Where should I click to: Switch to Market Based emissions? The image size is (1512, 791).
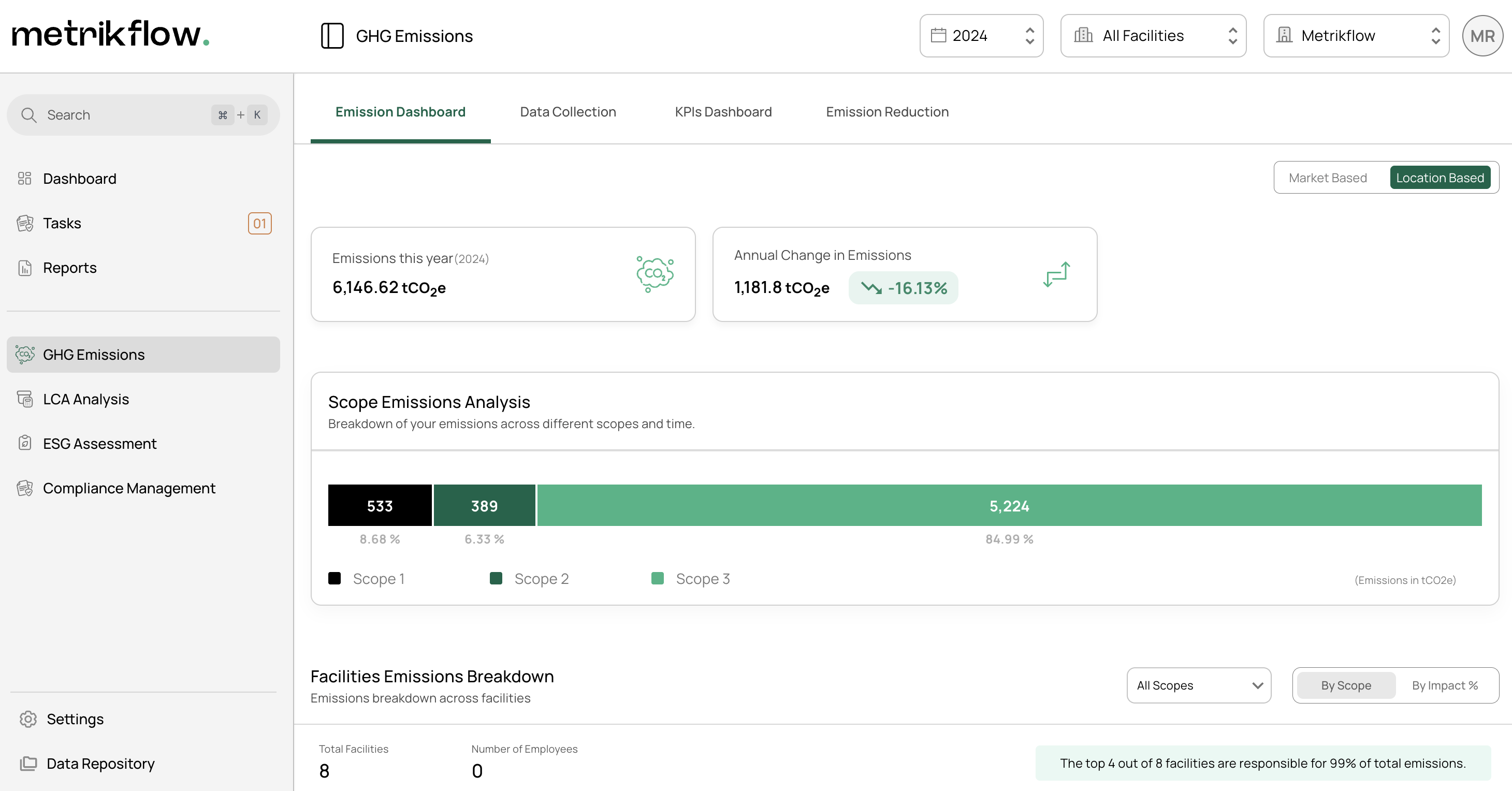(1327, 178)
